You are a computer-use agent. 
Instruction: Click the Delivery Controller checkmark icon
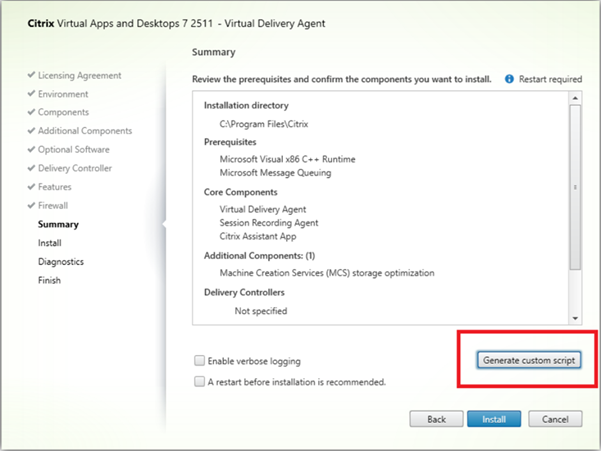tap(31, 168)
